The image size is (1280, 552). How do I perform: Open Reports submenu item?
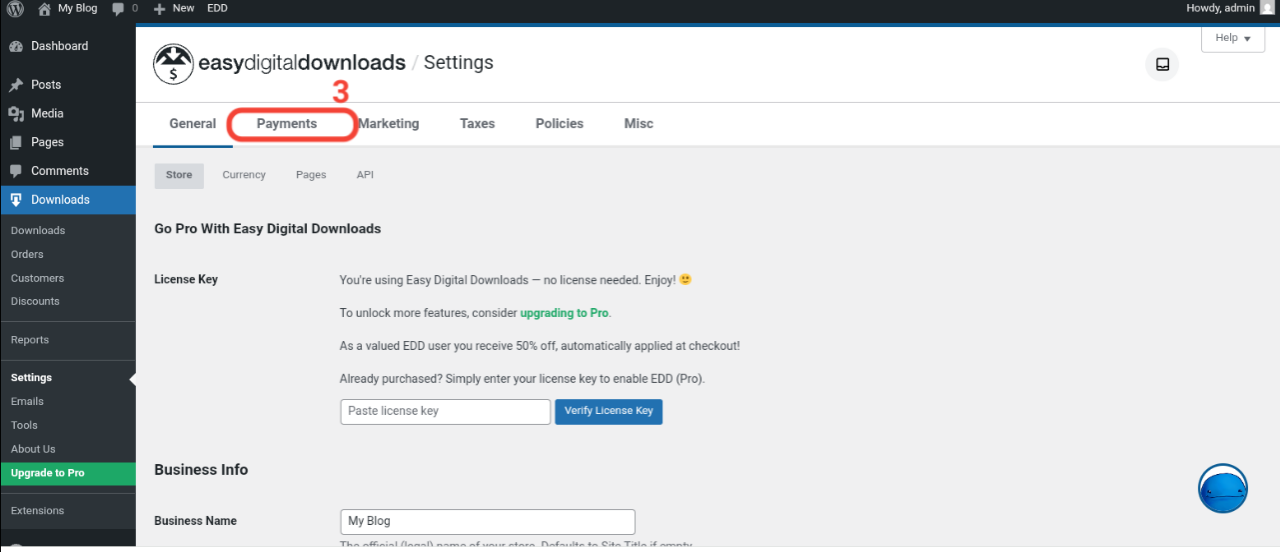30,340
